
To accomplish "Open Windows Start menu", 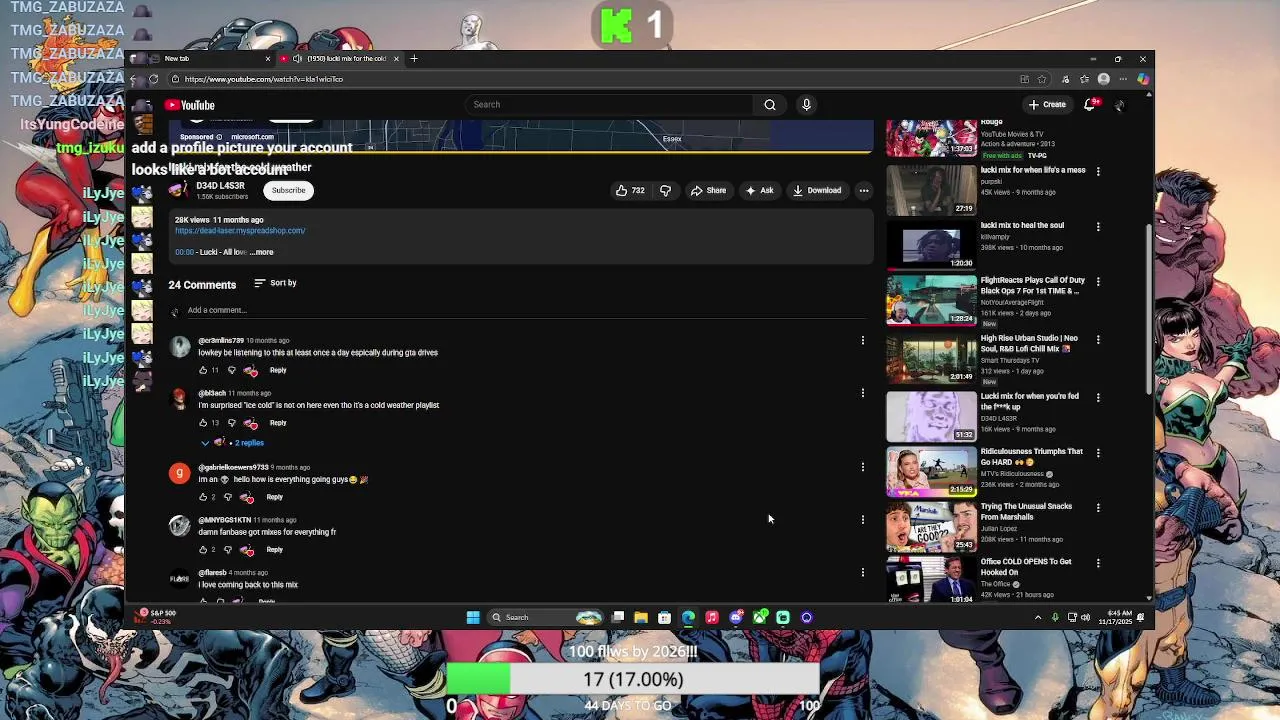I will tap(473, 617).
